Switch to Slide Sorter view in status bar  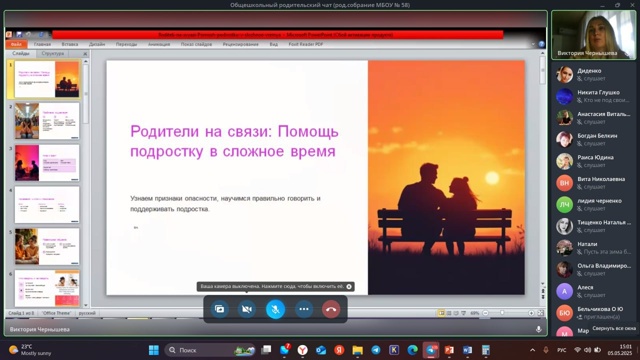449,313
